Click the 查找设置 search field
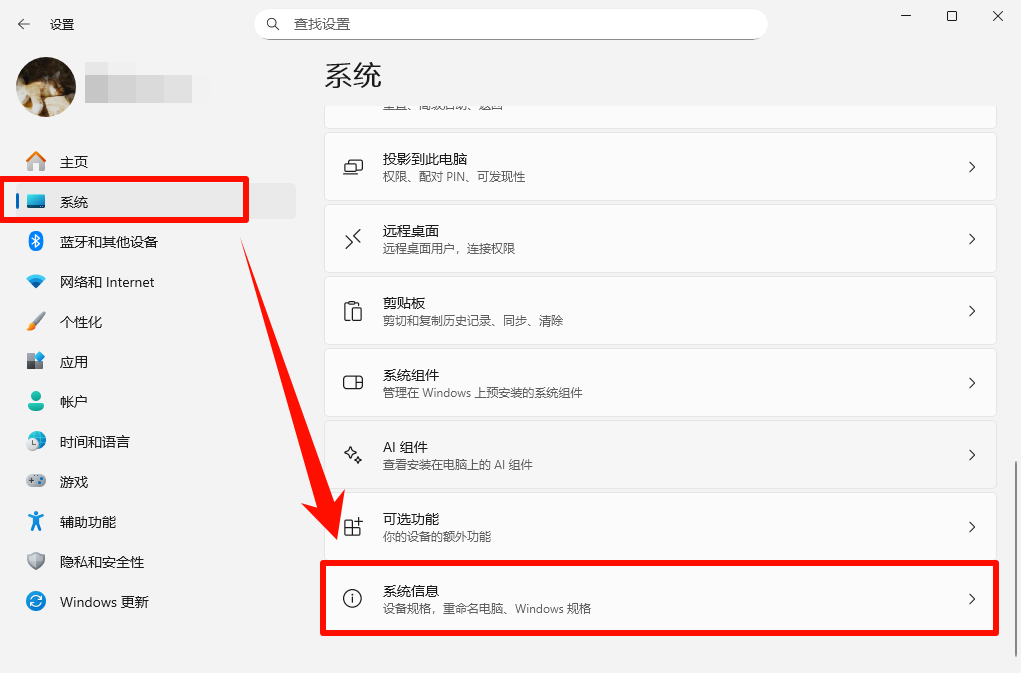This screenshot has width=1021, height=673. pos(510,23)
